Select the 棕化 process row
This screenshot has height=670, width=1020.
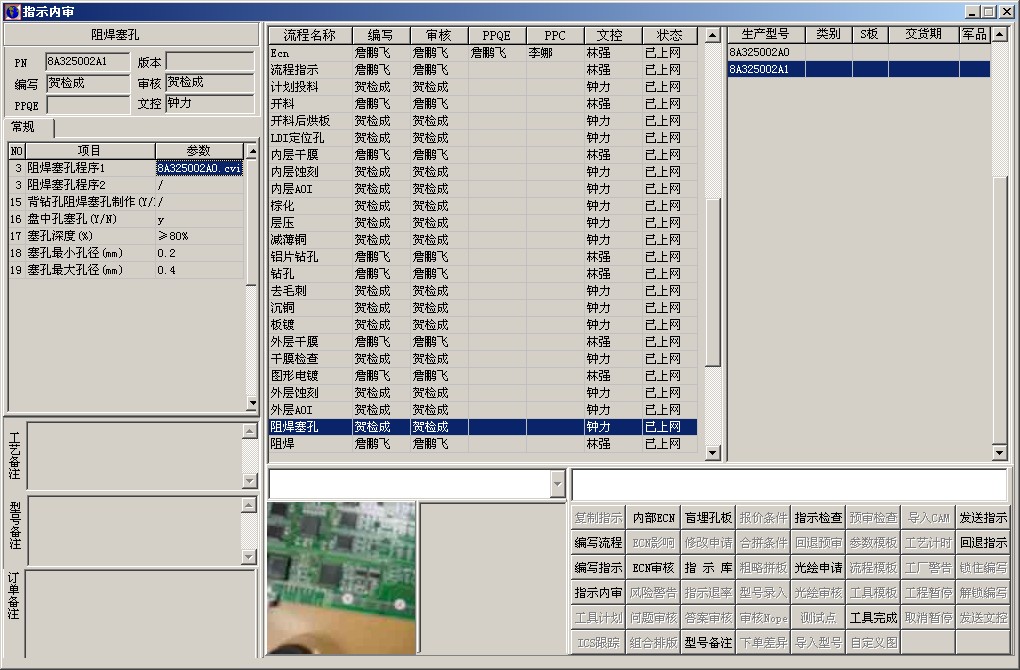[x=483, y=206]
